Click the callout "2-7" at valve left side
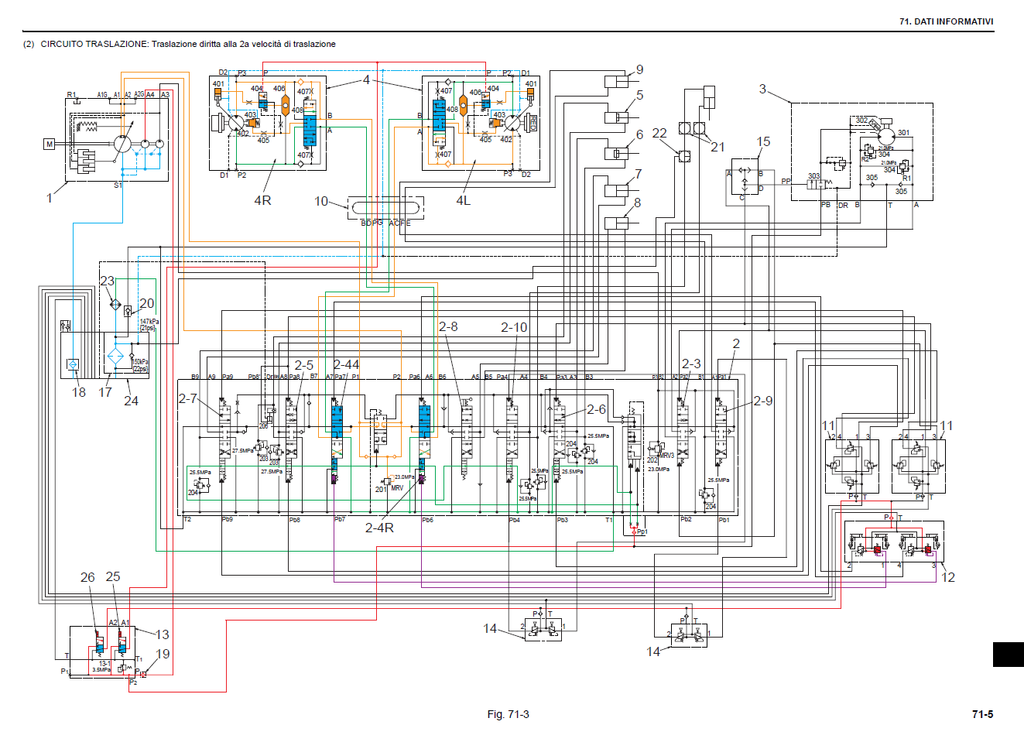1024x741 pixels. [188, 398]
